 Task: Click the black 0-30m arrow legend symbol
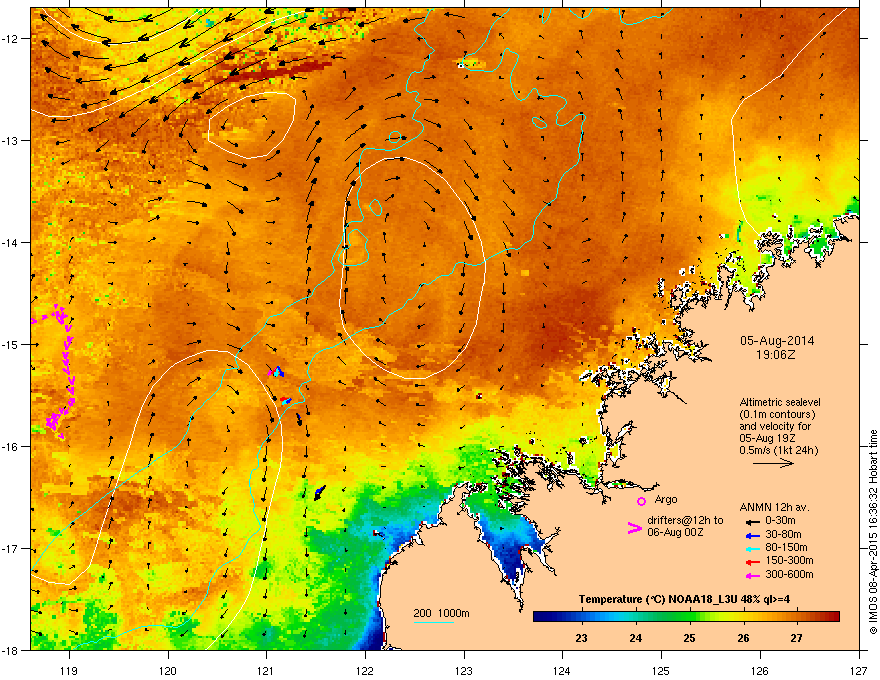click(x=753, y=521)
